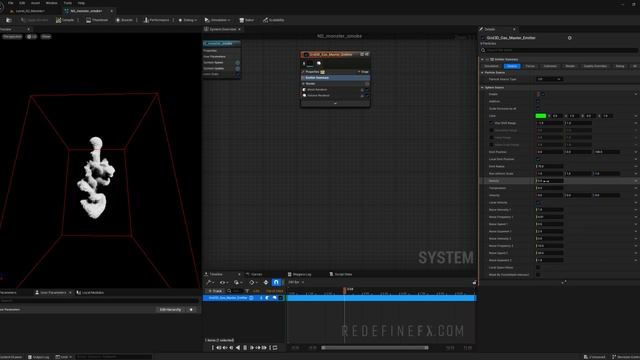Screen dimensions: 640x360
Task: Click the Thumbnail toolbar button
Action: pos(97,20)
